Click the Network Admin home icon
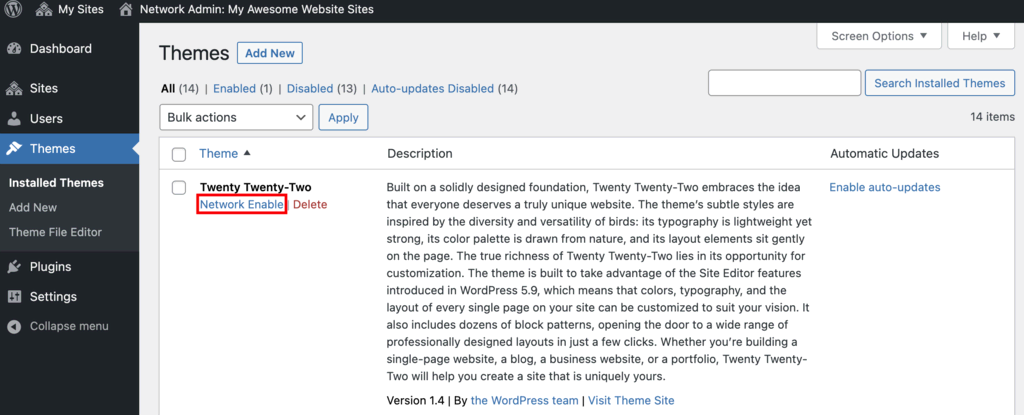 (125, 10)
